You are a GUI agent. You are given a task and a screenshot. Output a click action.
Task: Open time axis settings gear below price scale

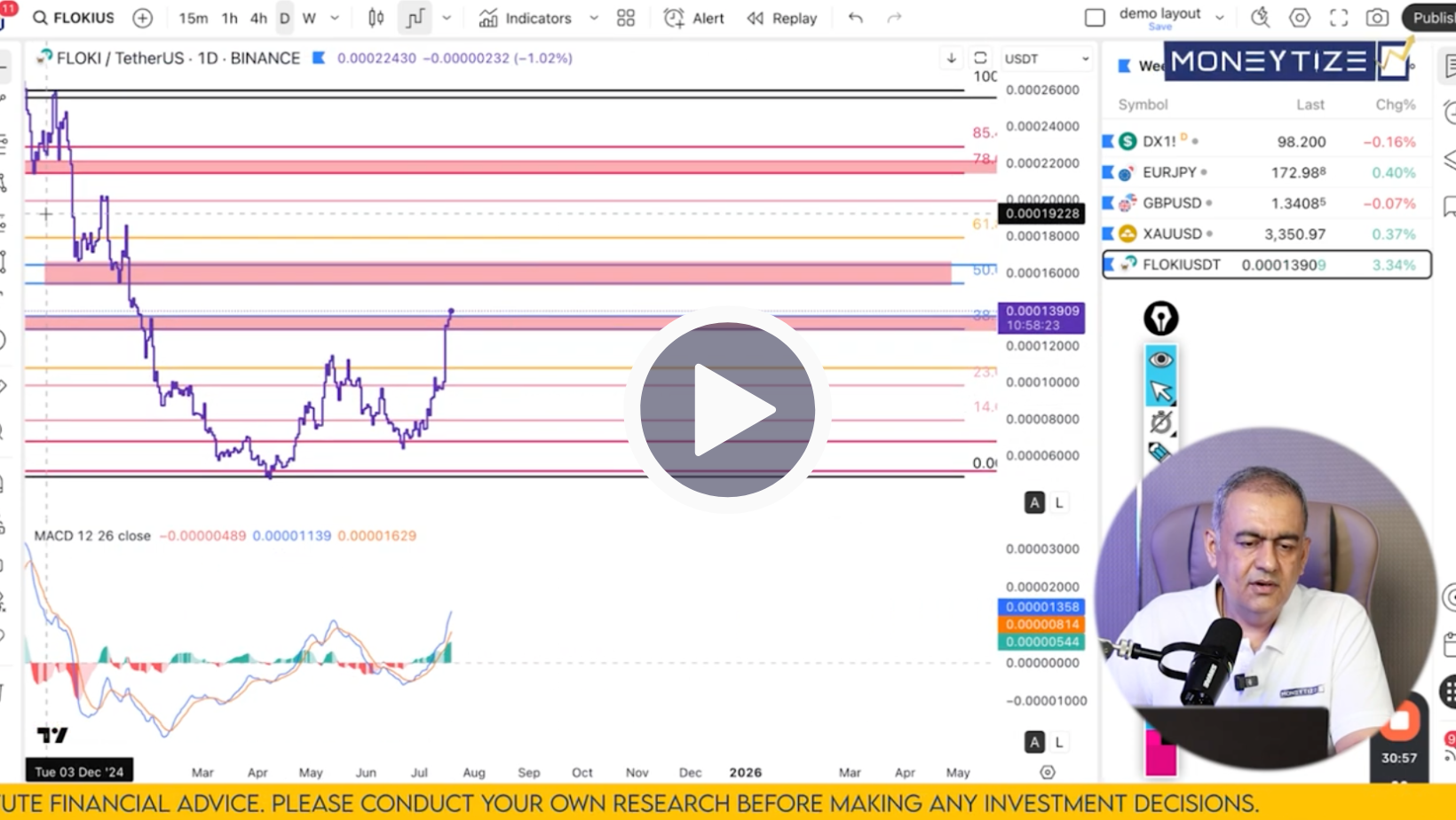[x=1048, y=772]
